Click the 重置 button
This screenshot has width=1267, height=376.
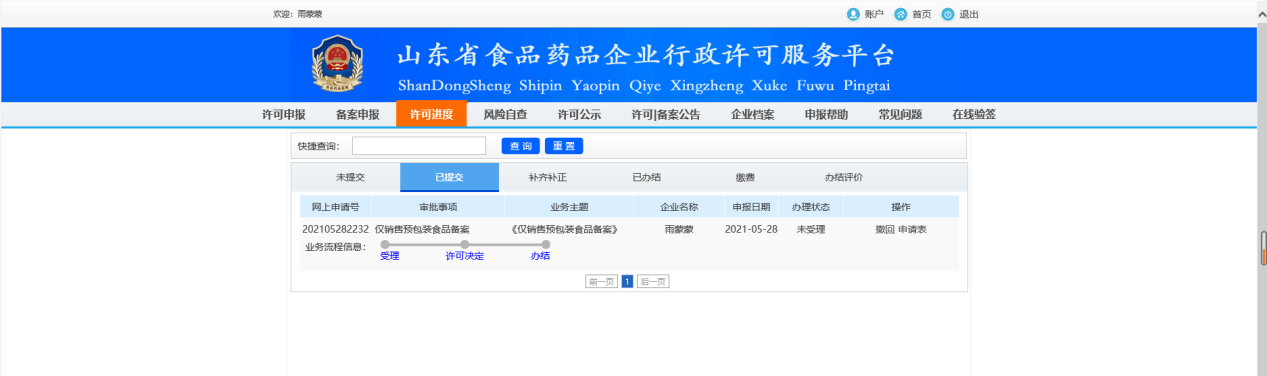point(564,146)
